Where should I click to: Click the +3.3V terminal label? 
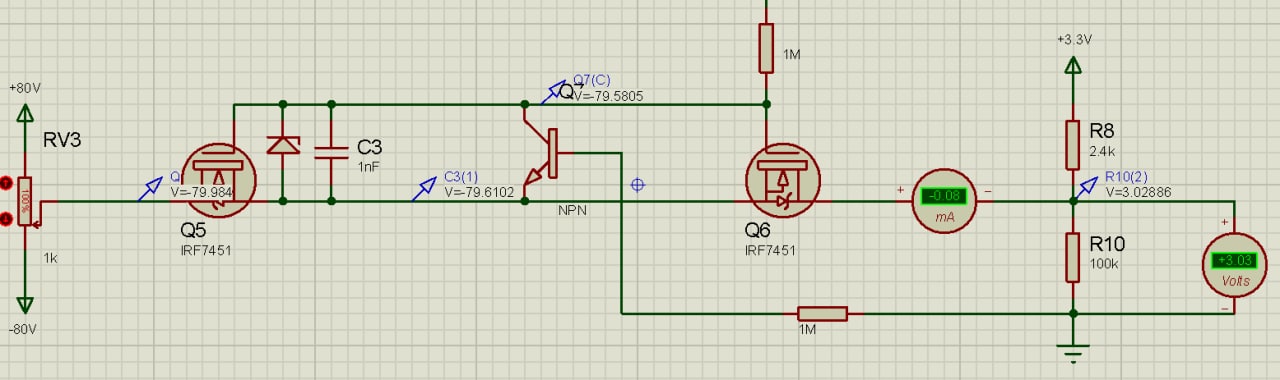[x=1074, y=40]
